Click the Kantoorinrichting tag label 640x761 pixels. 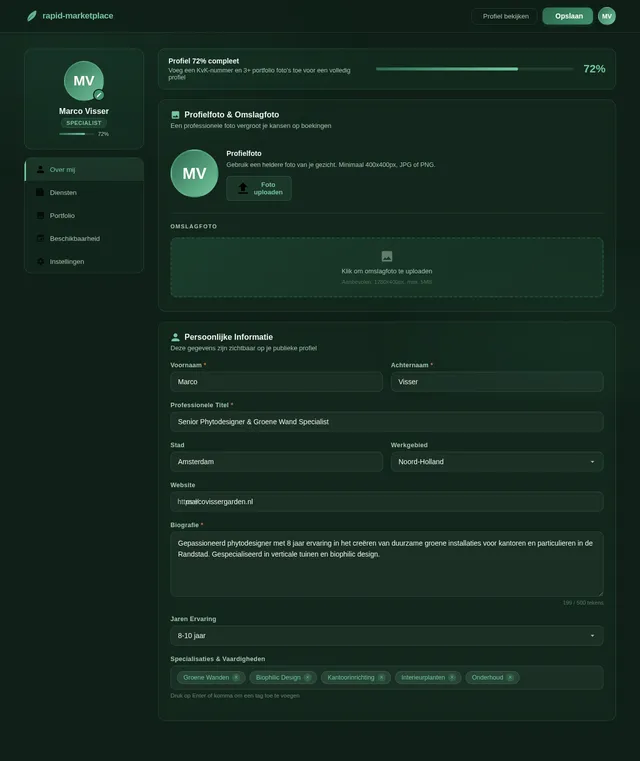click(351, 678)
